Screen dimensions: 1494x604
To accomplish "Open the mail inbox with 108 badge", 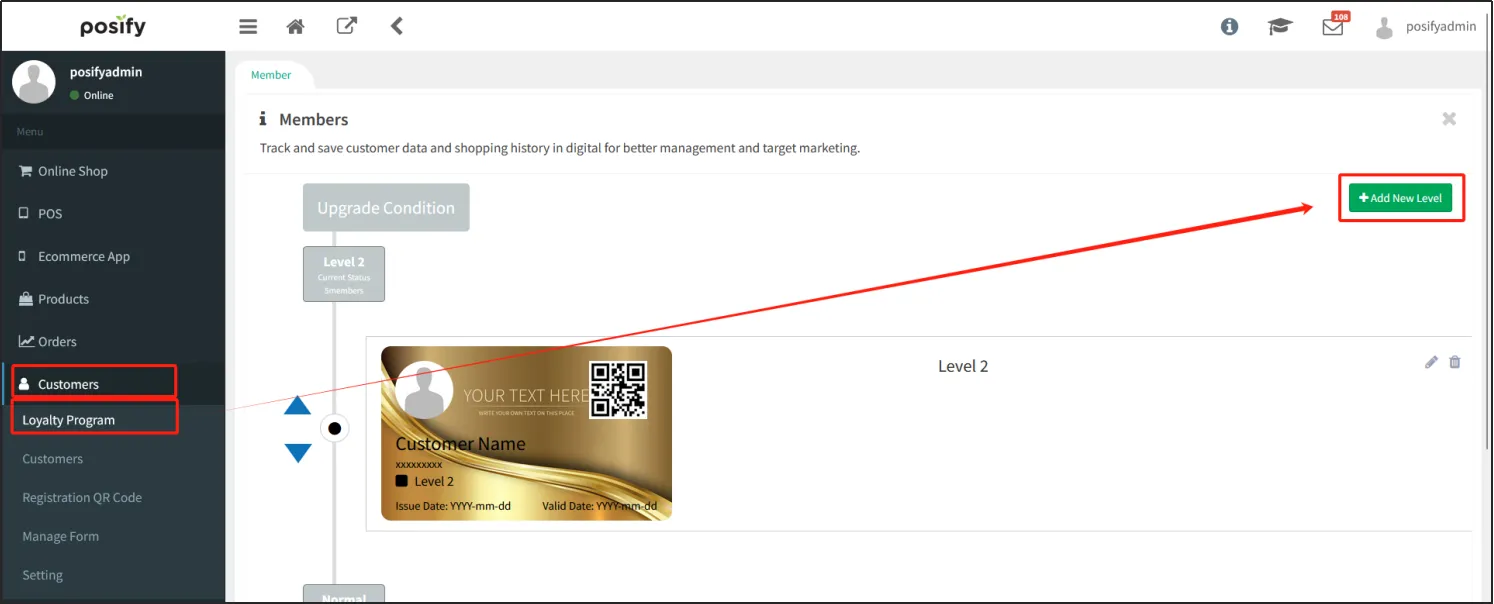I will click(1333, 27).
